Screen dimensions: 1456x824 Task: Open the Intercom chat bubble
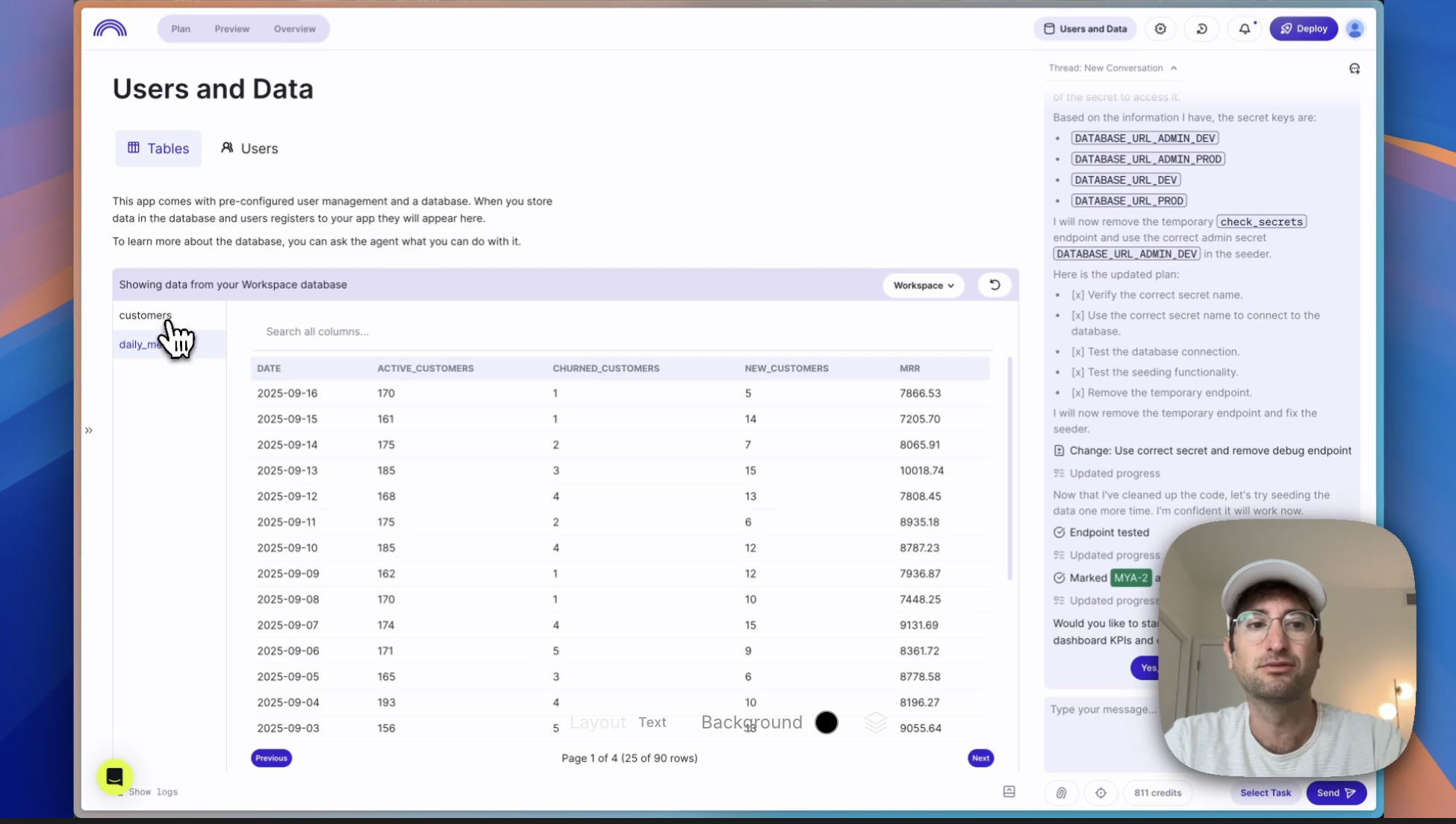tap(114, 777)
